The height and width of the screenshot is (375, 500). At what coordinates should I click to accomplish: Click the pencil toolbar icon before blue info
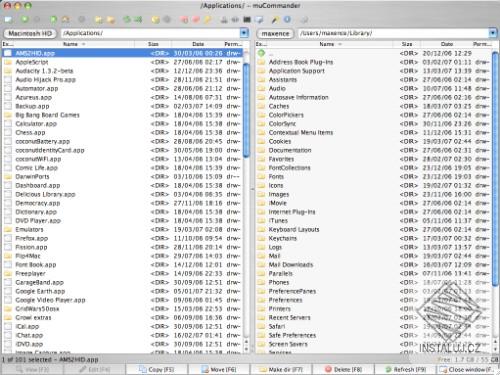(275, 20)
